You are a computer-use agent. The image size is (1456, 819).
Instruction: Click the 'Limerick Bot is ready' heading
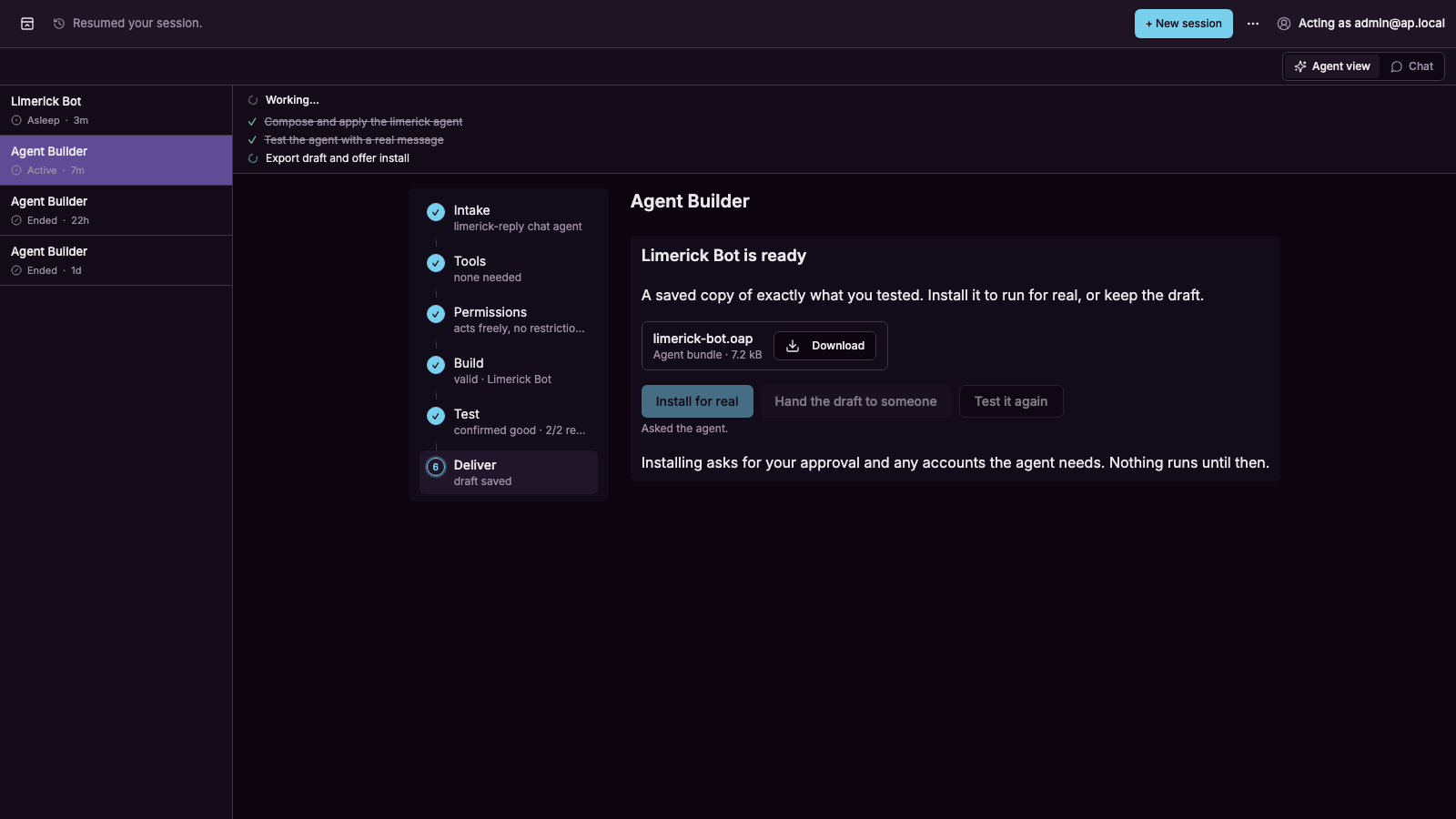point(723,256)
